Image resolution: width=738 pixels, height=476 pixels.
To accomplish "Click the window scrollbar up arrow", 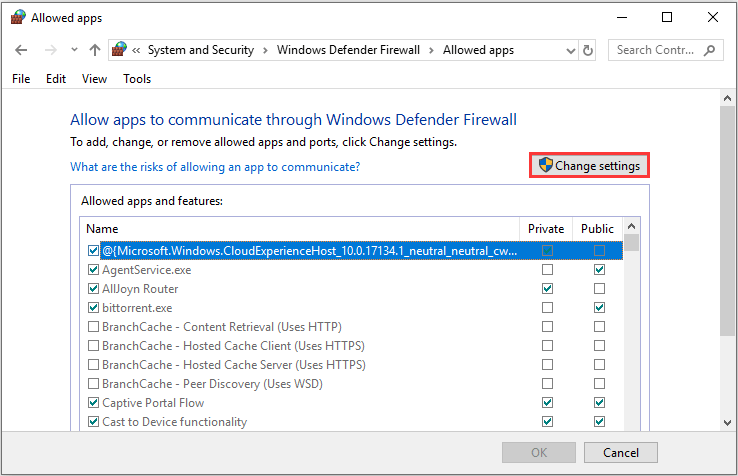I will click(x=727, y=98).
